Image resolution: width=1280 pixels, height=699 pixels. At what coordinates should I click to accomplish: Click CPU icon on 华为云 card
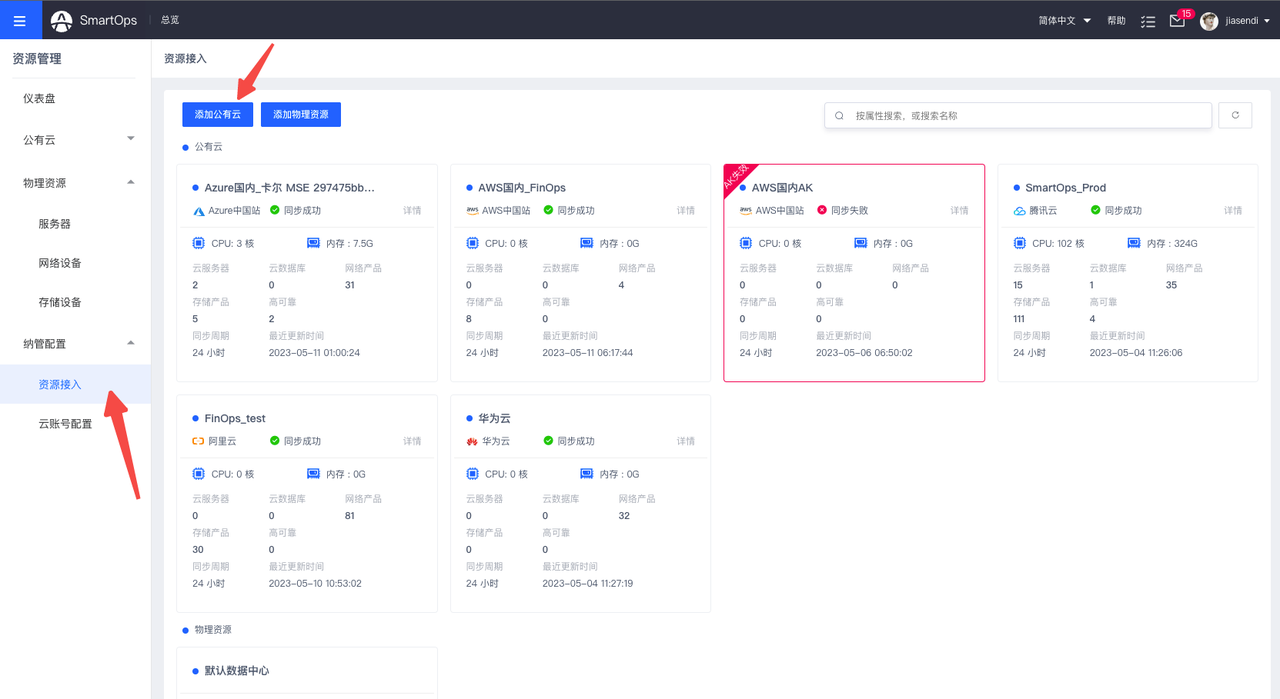tap(472, 474)
